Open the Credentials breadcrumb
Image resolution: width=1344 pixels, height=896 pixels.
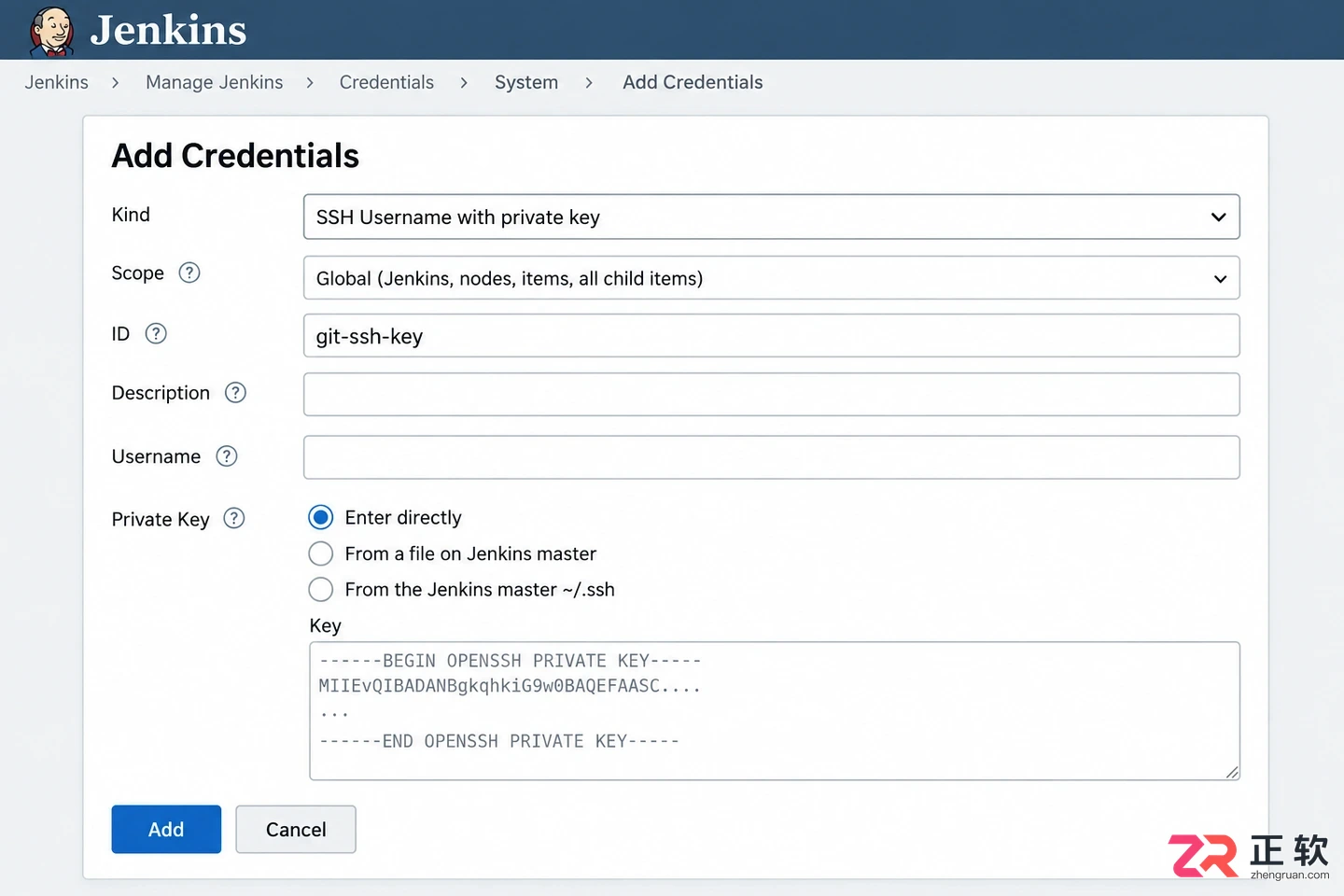tap(386, 82)
